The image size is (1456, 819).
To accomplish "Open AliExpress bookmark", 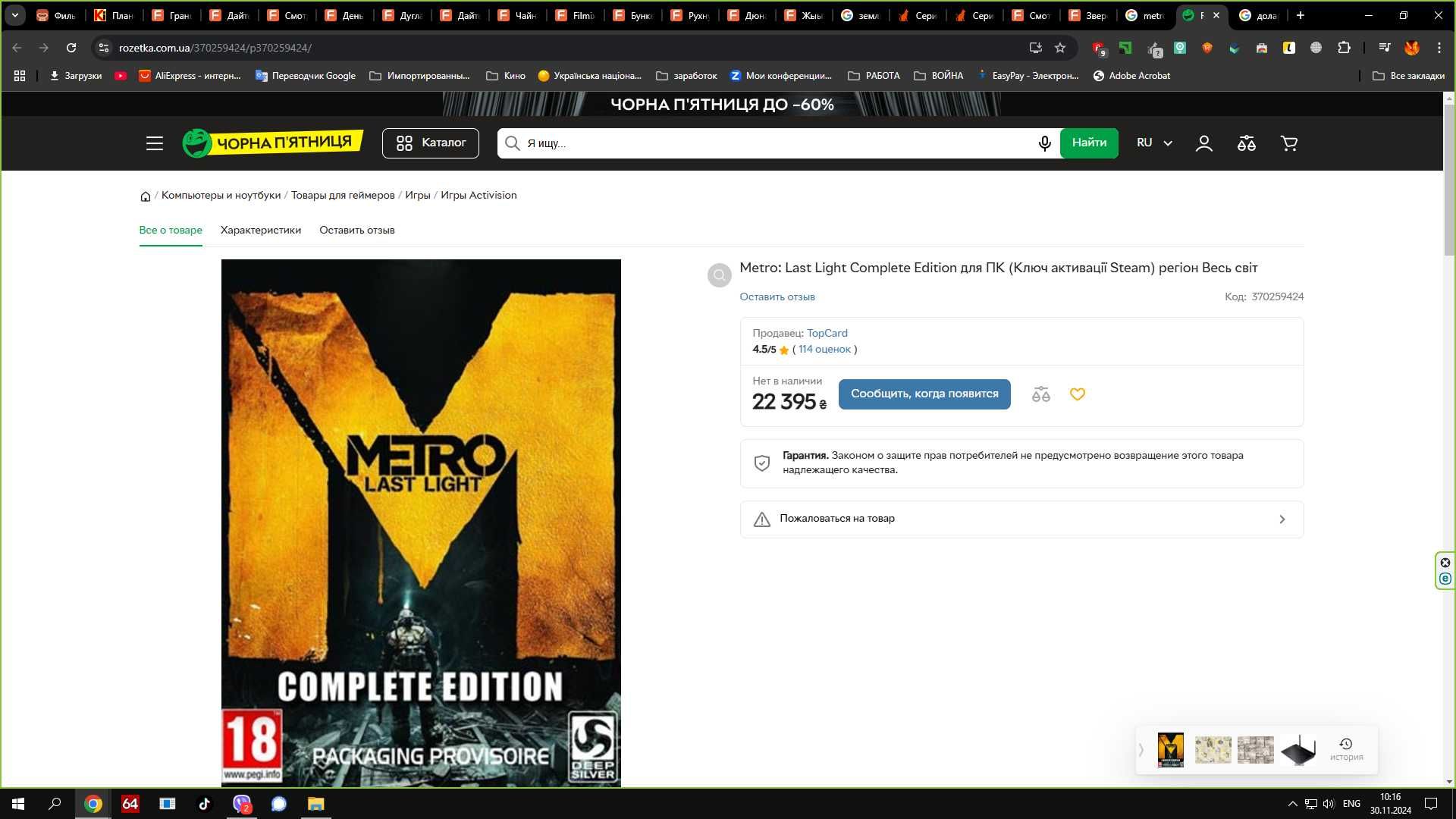I will coord(190,76).
